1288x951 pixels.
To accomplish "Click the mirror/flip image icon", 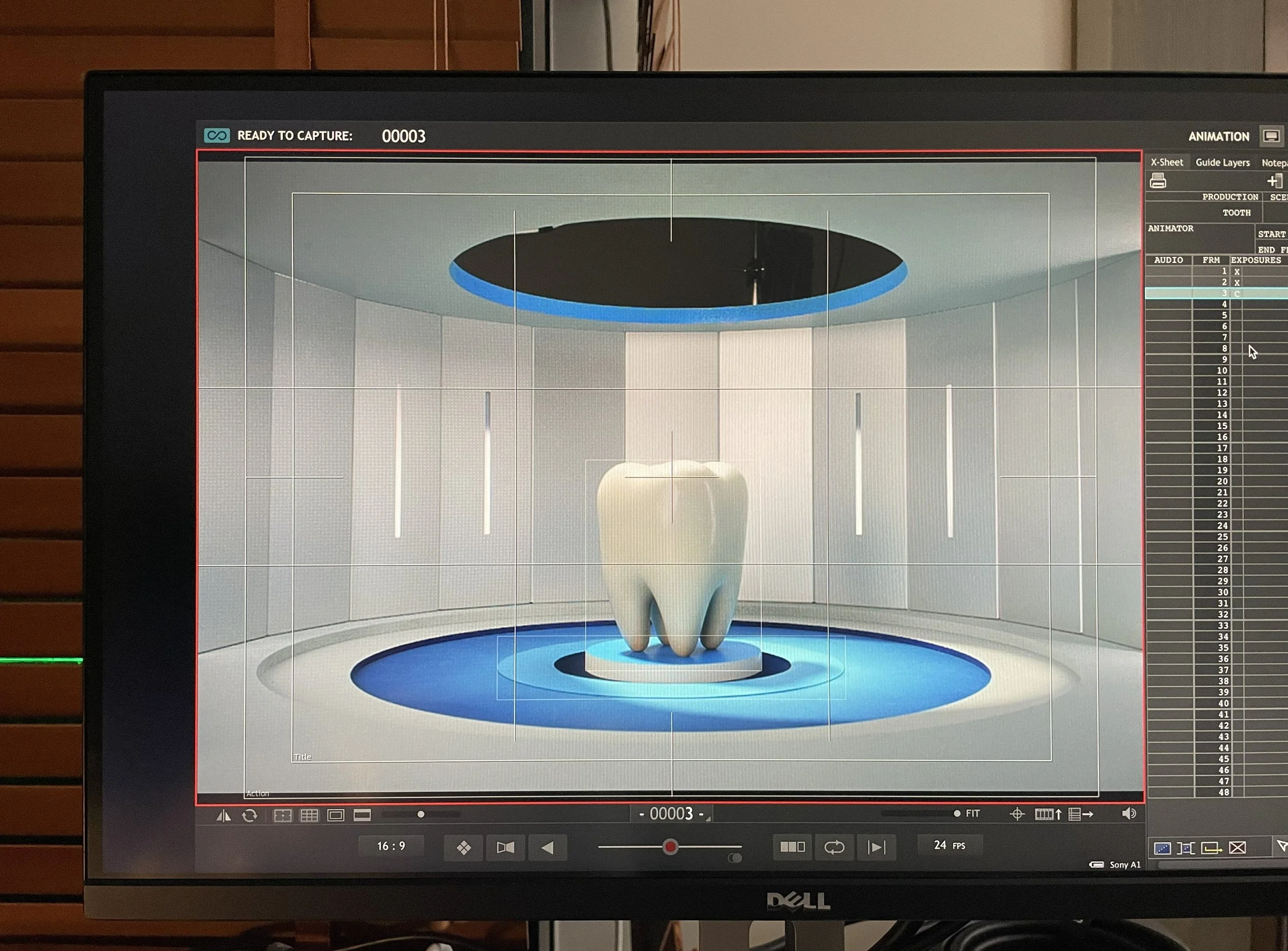I will pyautogui.click(x=223, y=815).
